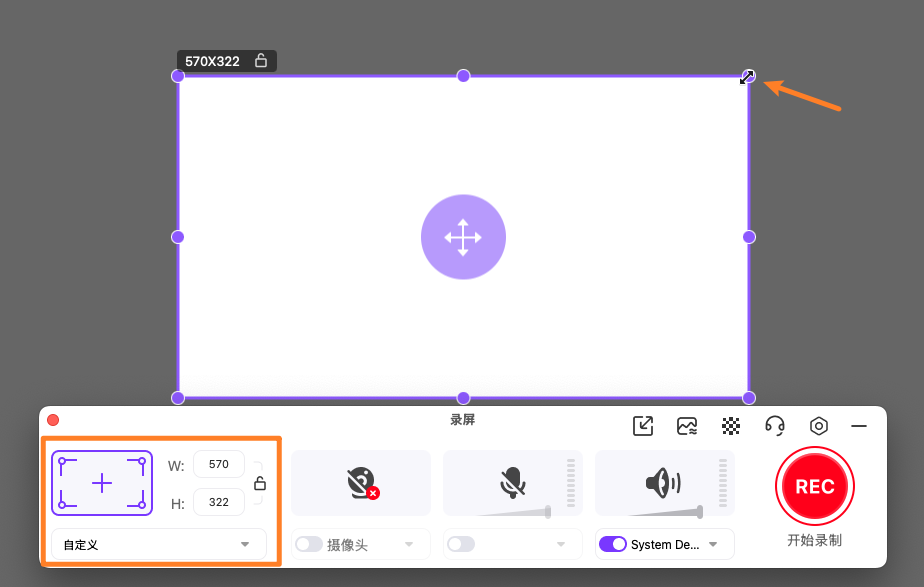
Task: Click the move crosshair circle in the capture area
Action: coord(463,237)
